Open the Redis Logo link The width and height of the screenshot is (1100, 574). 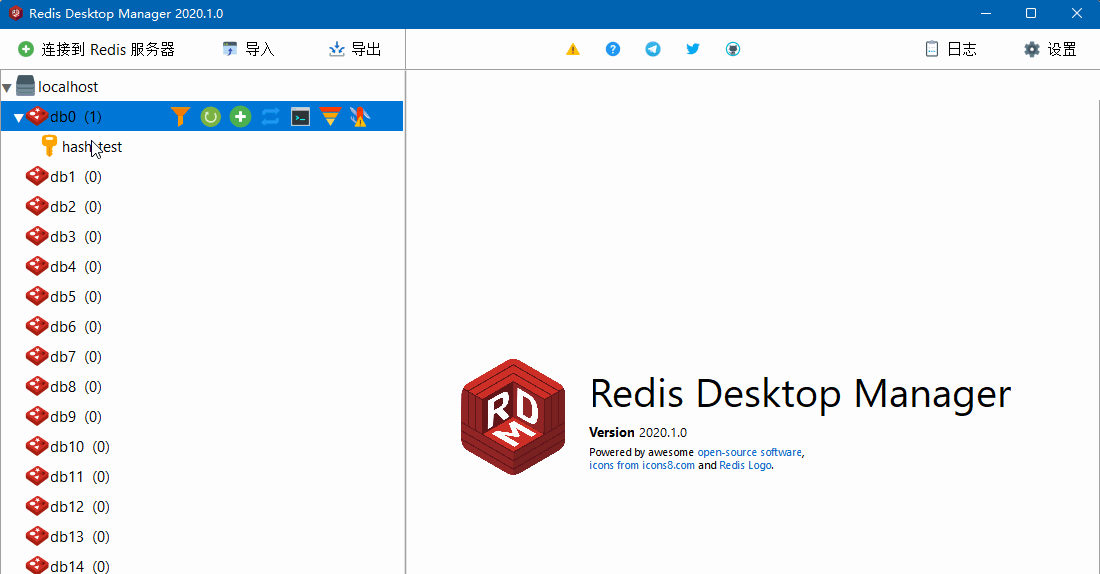coord(745,465)
